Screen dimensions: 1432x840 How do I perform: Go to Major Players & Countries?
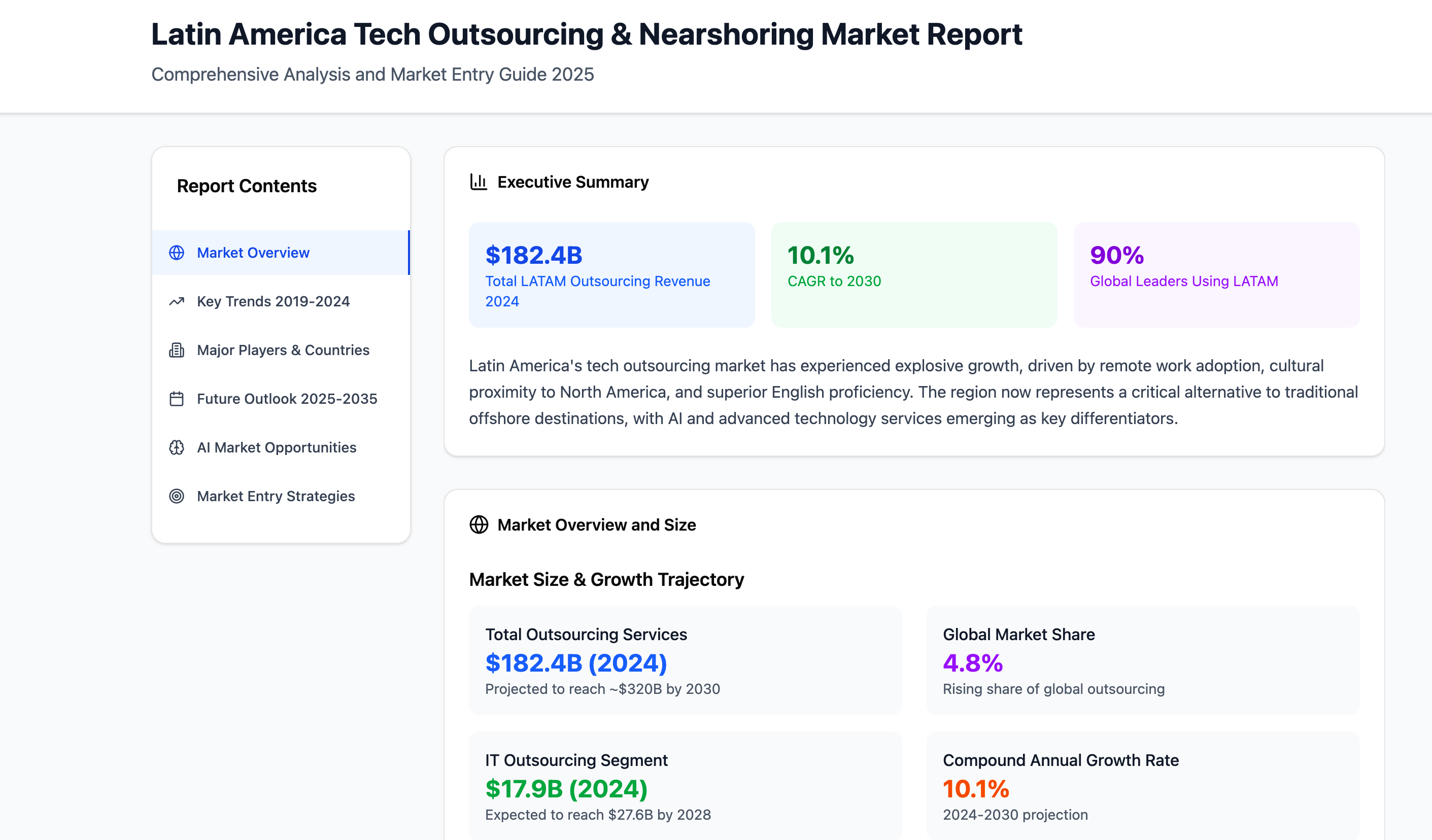281,351
